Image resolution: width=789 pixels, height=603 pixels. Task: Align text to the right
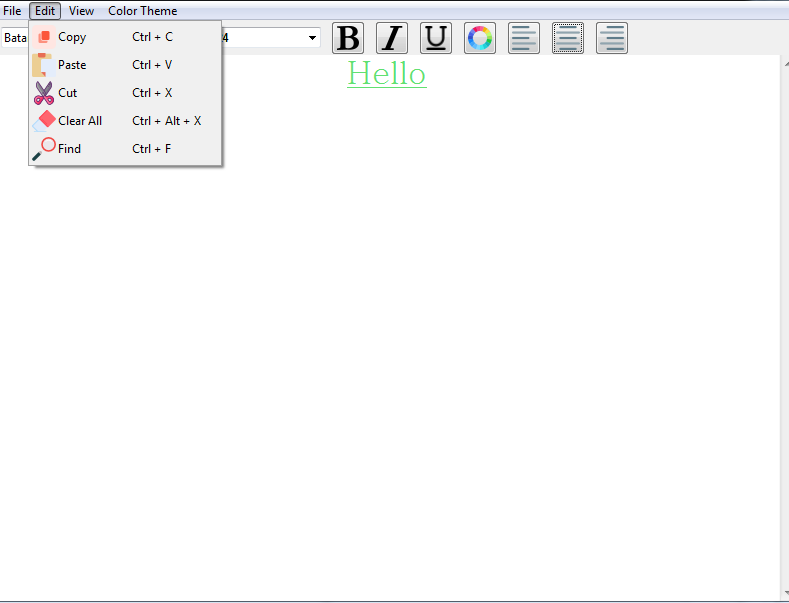coord(612,38)
